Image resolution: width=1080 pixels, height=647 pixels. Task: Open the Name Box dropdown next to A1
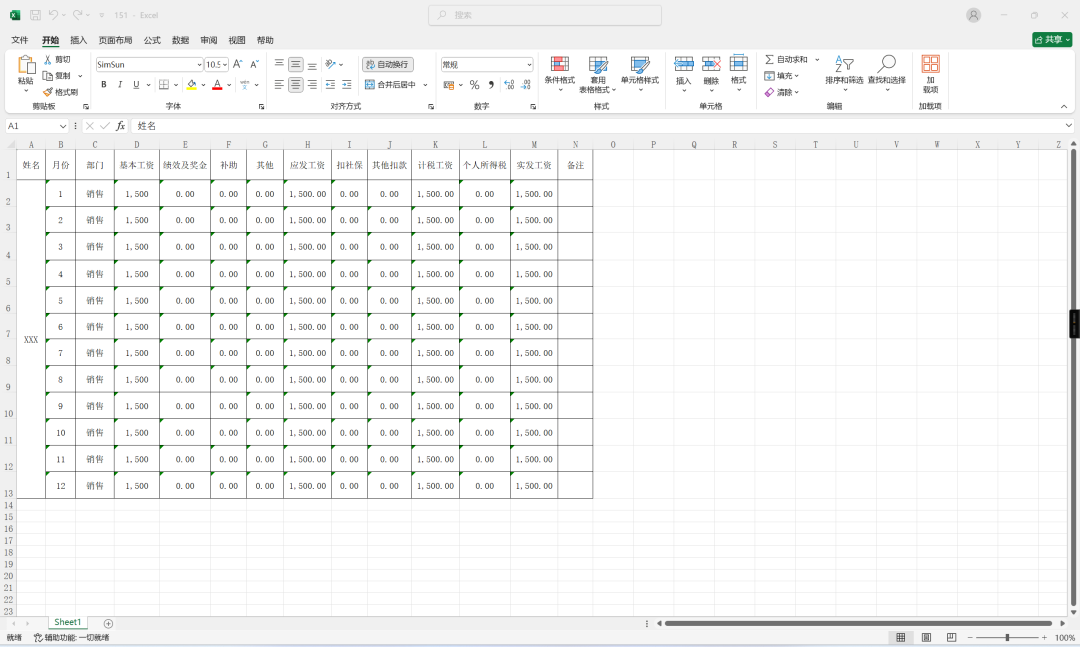pos(63,126)
